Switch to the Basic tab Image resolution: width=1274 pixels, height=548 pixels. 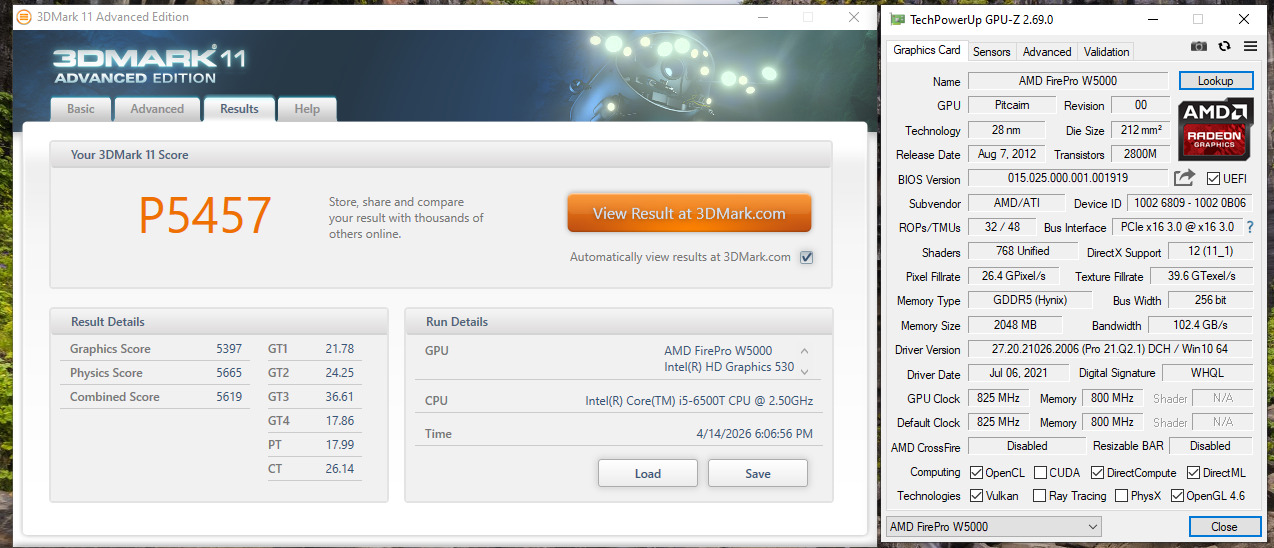(x=81, y=109)
